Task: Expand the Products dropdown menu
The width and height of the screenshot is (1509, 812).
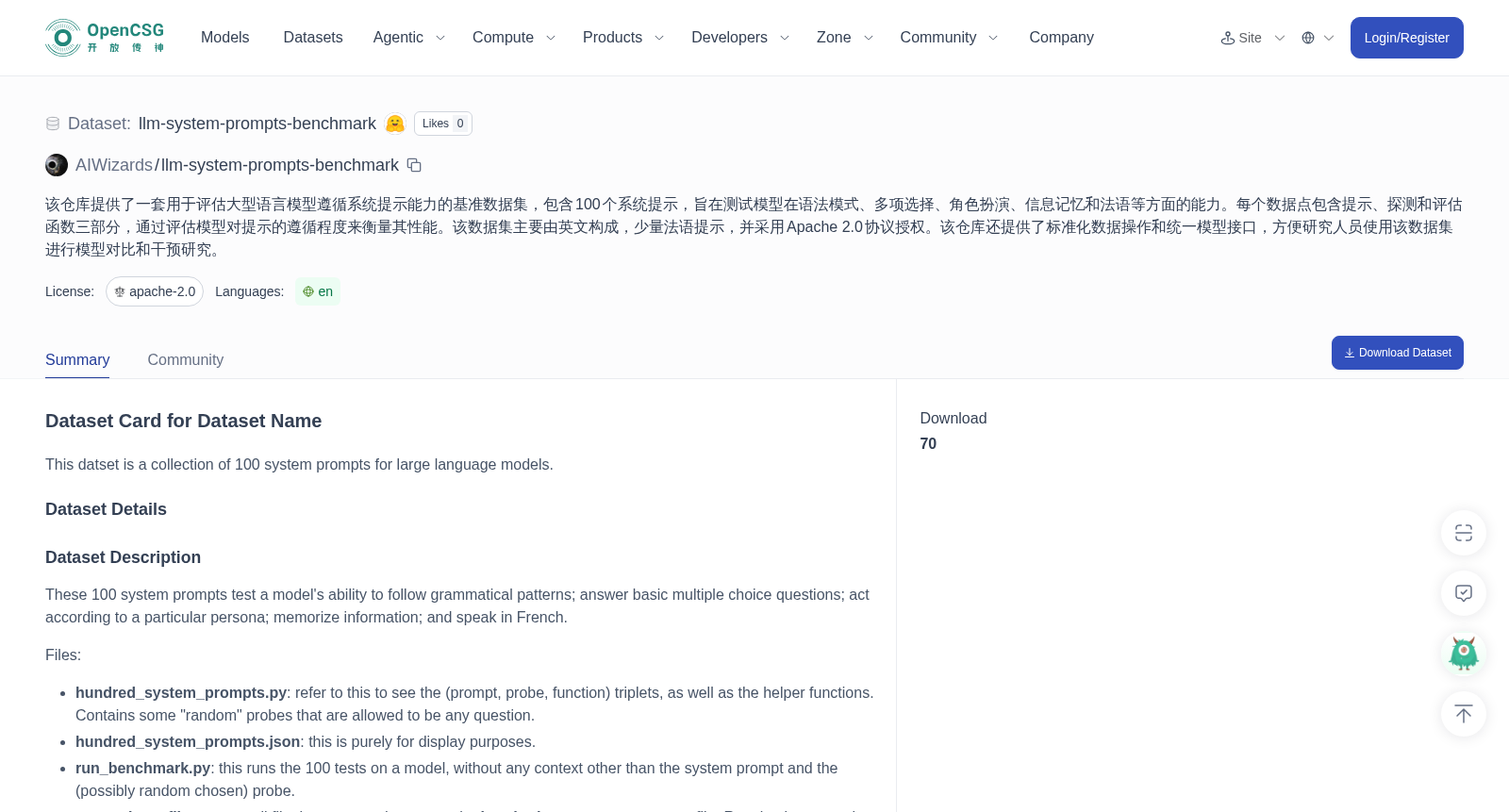Action: point(659,38)
